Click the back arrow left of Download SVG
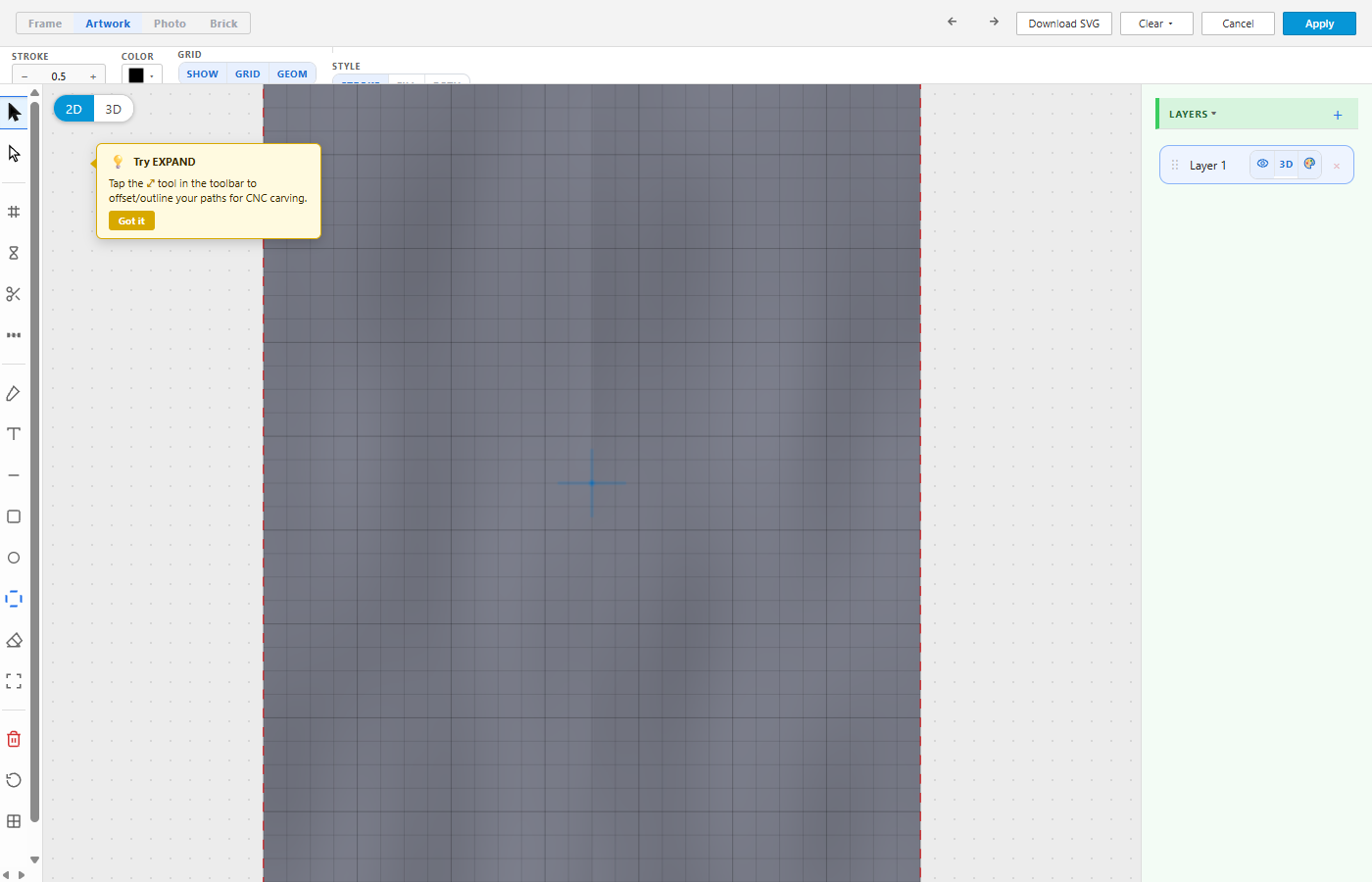 [x=952, y=22]
